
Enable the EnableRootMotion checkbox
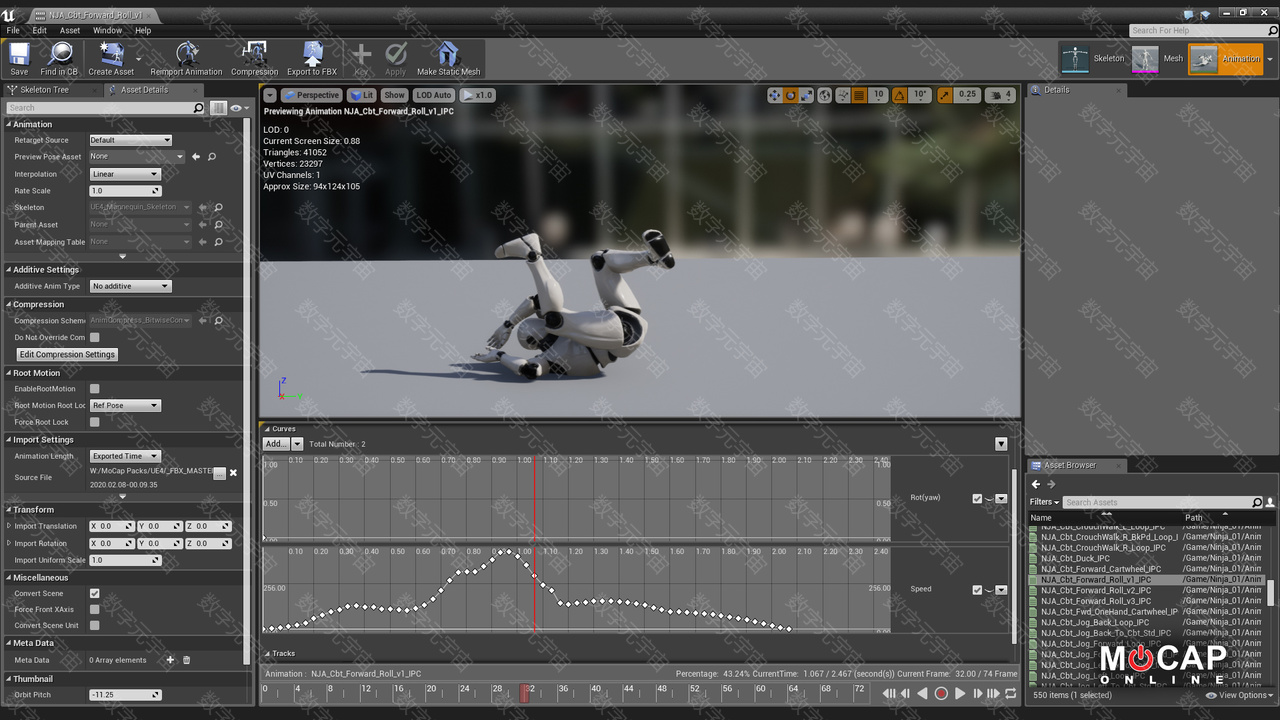click(95, 389)
